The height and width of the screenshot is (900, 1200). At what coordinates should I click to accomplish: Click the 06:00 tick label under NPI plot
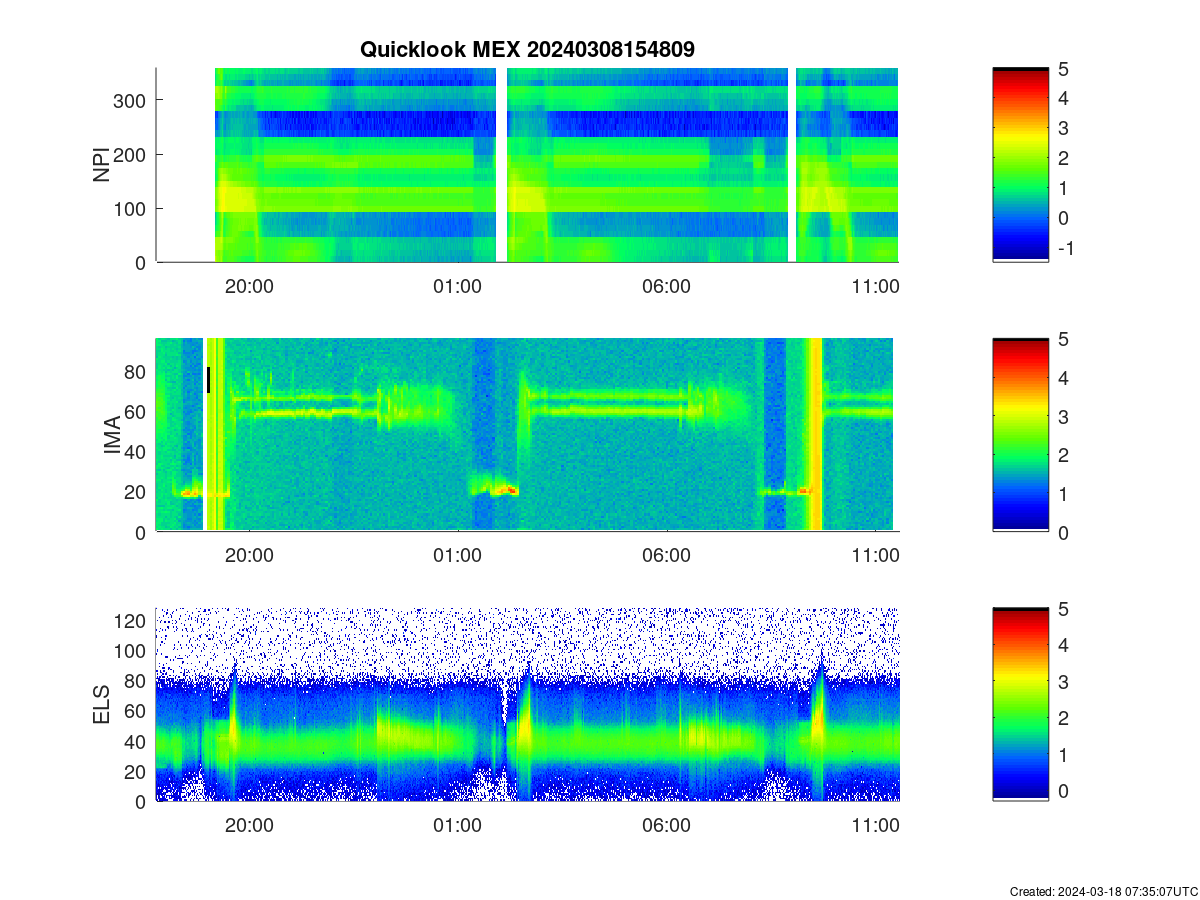(x=667, y=286)
